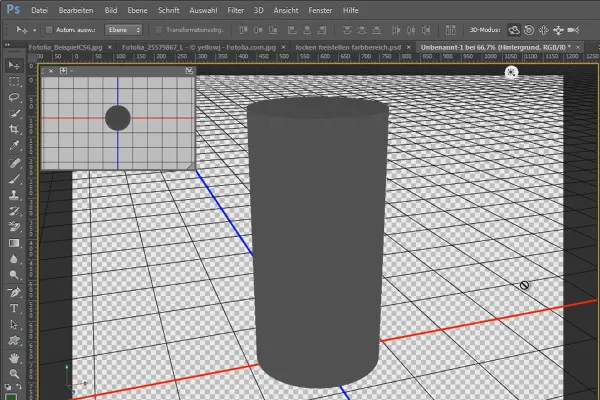
Task: Open the Auswahl menu
Action: pos(203,10)
